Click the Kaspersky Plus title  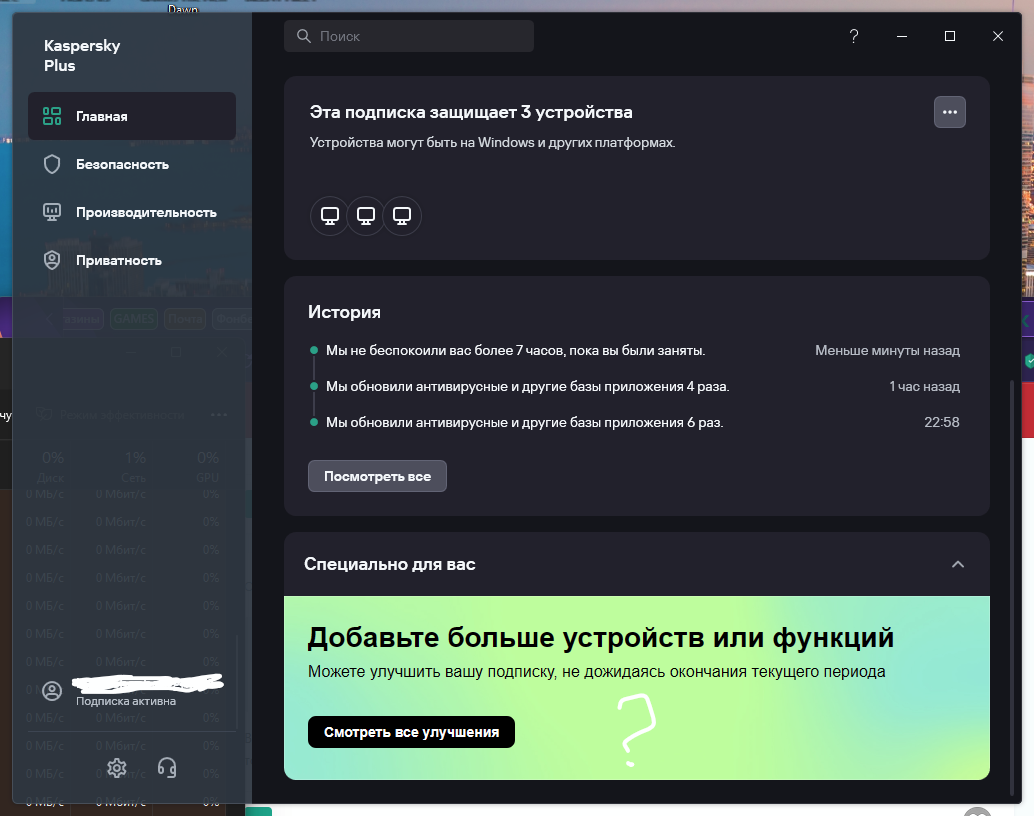(82, 55)
